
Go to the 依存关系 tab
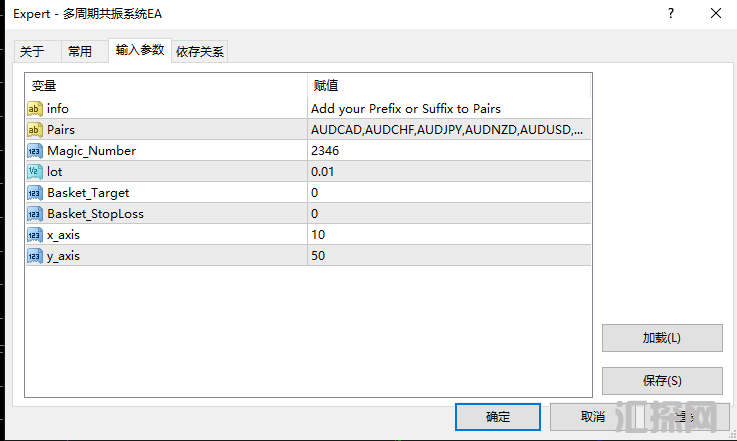[x=200, y=52]
